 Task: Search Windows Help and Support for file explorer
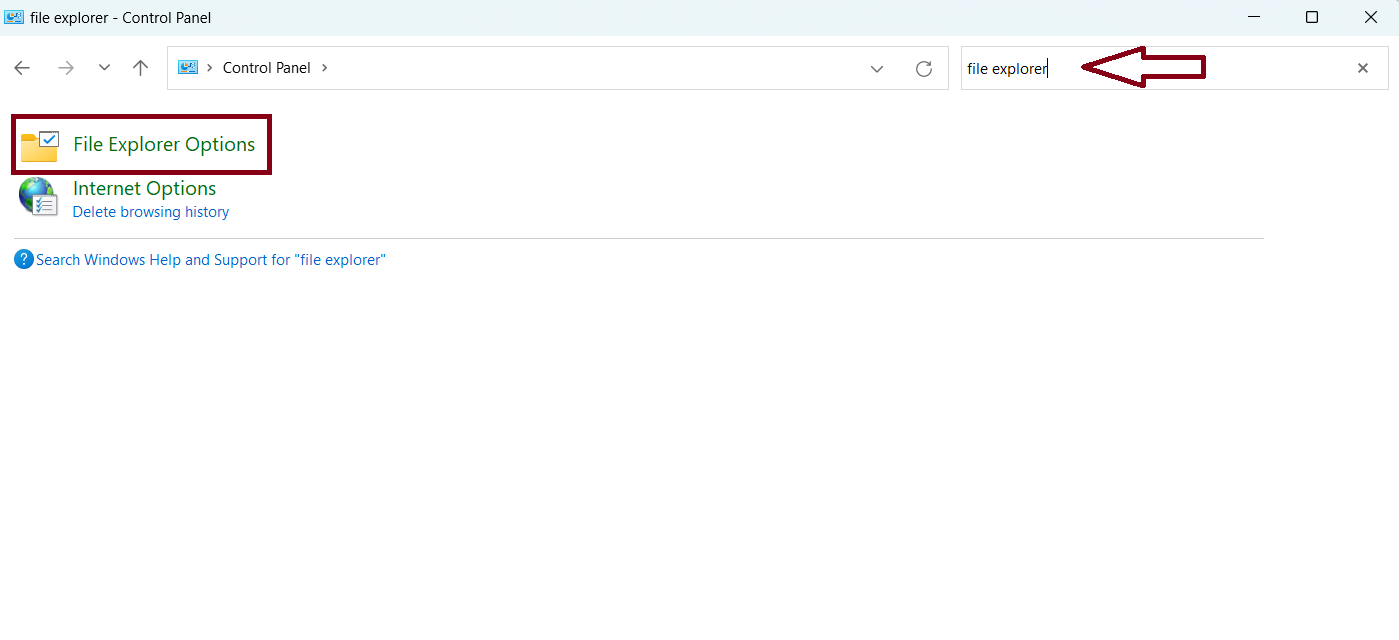coord(210,259)
